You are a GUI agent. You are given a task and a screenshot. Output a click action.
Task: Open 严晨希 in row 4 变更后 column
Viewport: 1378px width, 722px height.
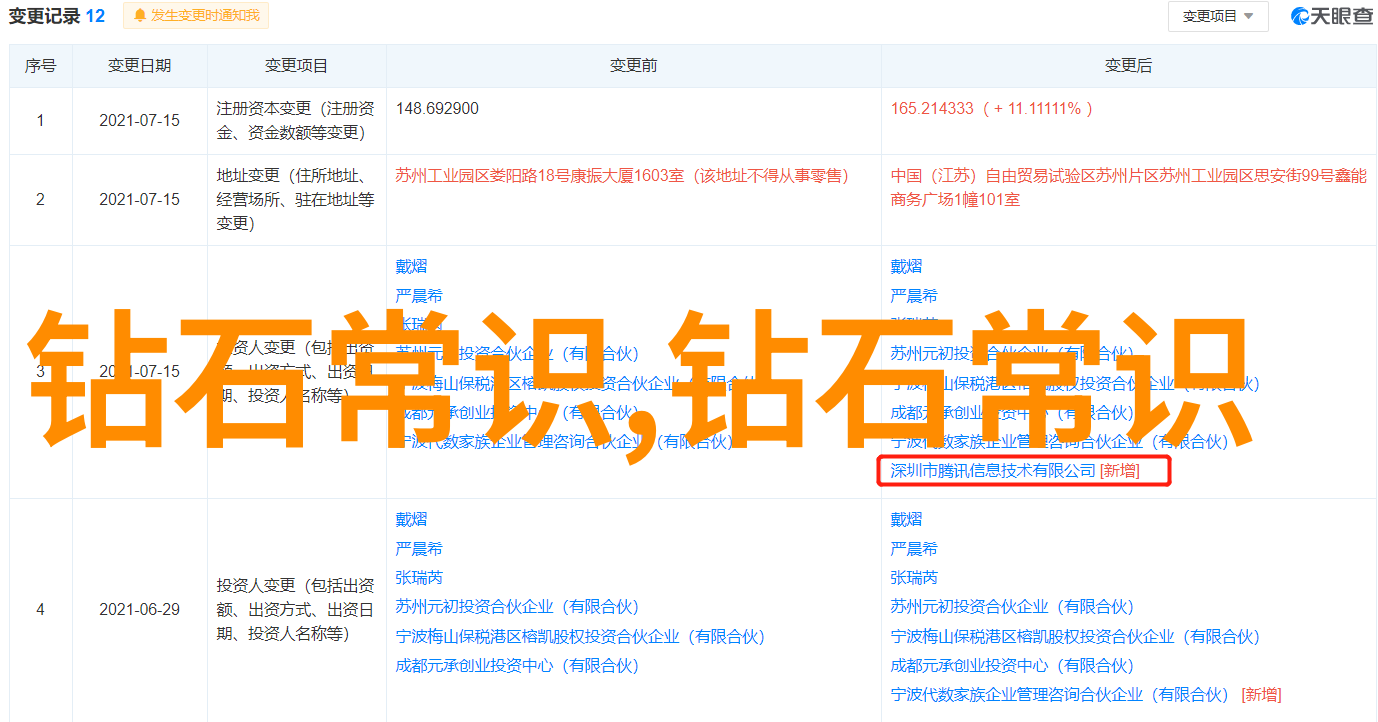pyautogui.click(x=915, y=549)
